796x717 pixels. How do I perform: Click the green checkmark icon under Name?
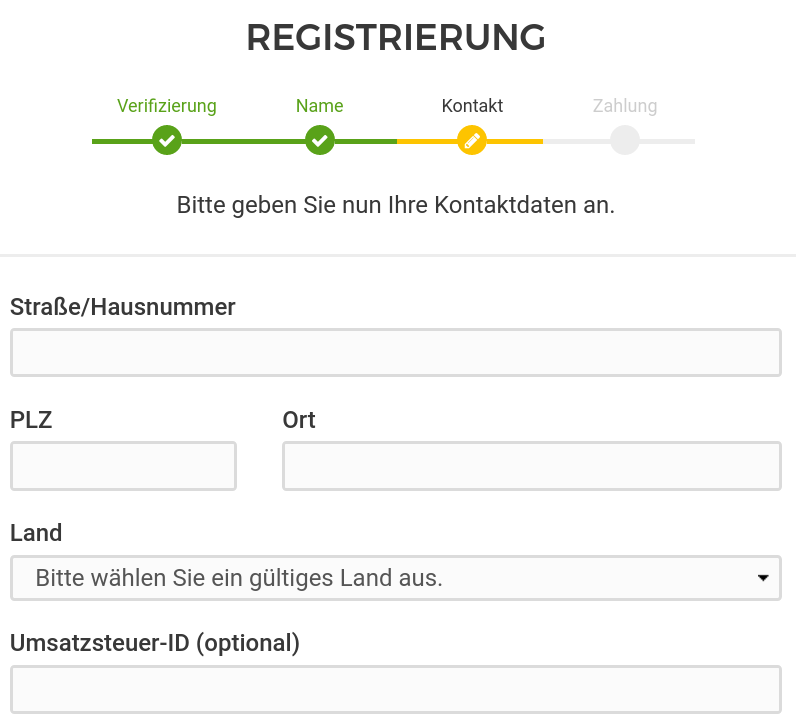click(x=320, y=140)
